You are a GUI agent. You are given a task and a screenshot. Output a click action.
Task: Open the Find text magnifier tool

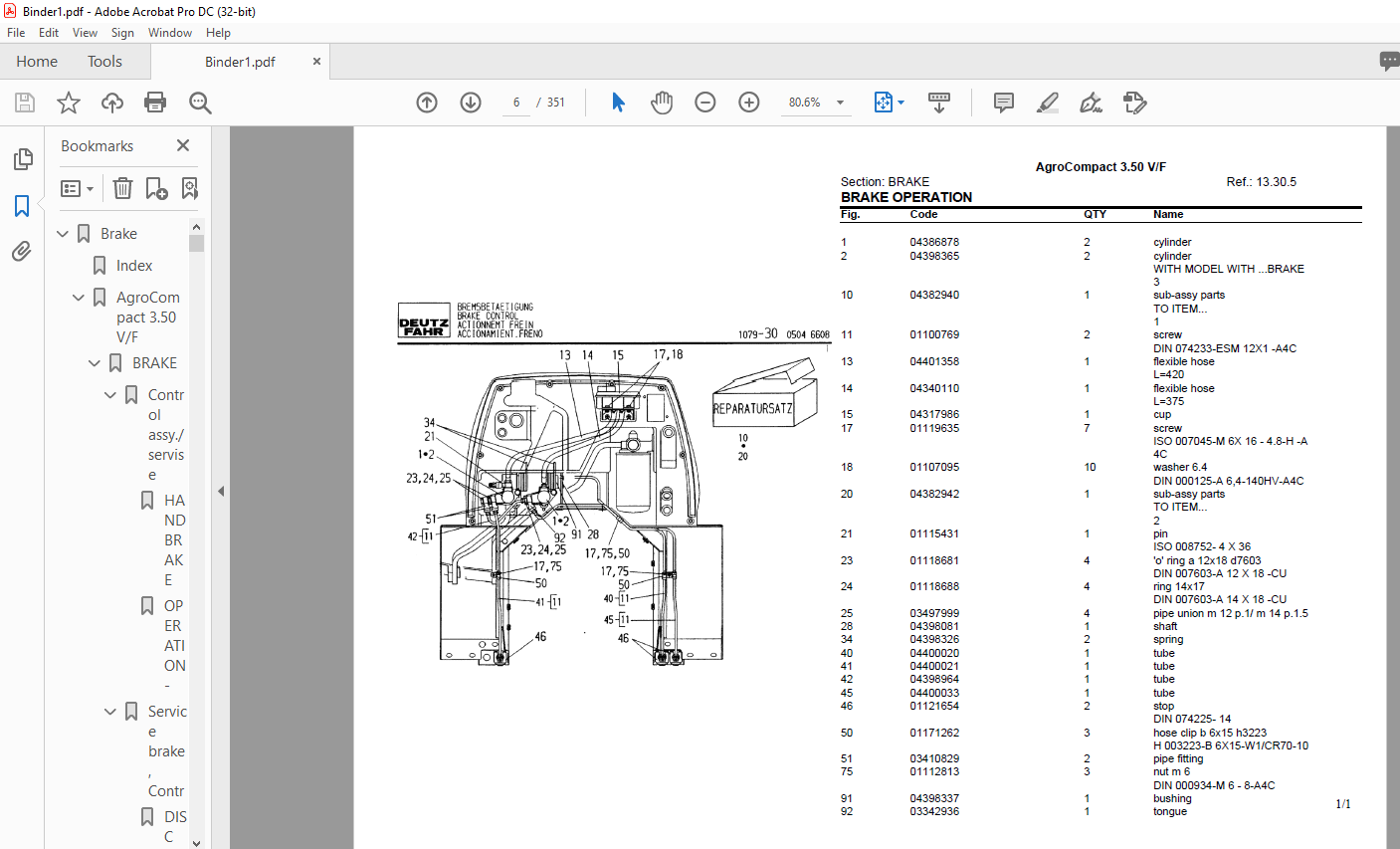click(200, 103)
